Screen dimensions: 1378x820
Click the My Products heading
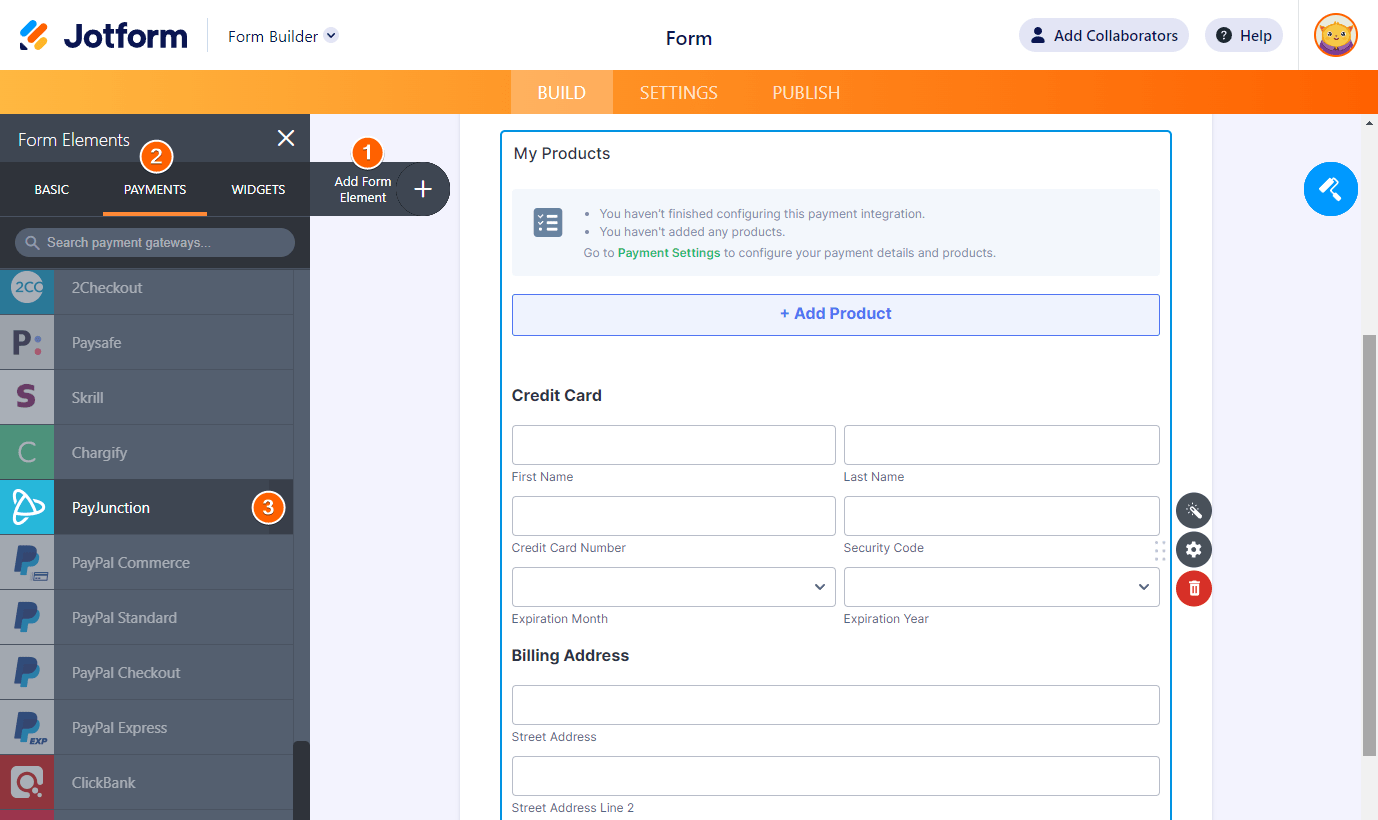click(x=562, y=154)
